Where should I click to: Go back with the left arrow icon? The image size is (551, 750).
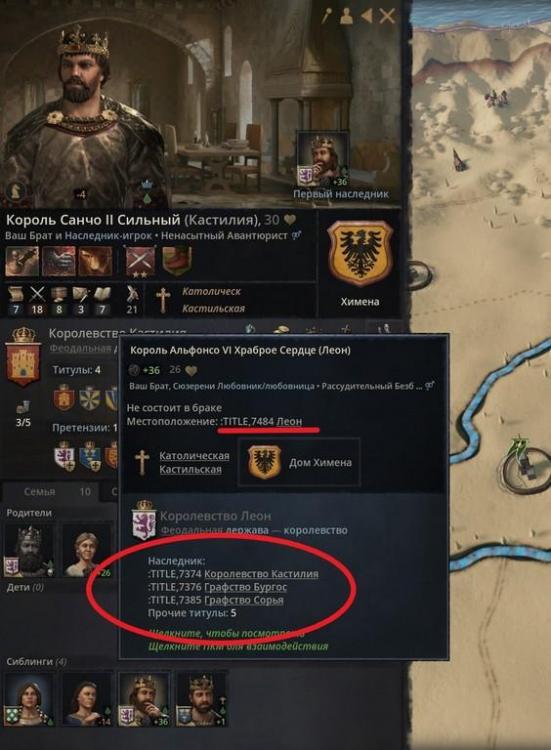click(366, 16)
